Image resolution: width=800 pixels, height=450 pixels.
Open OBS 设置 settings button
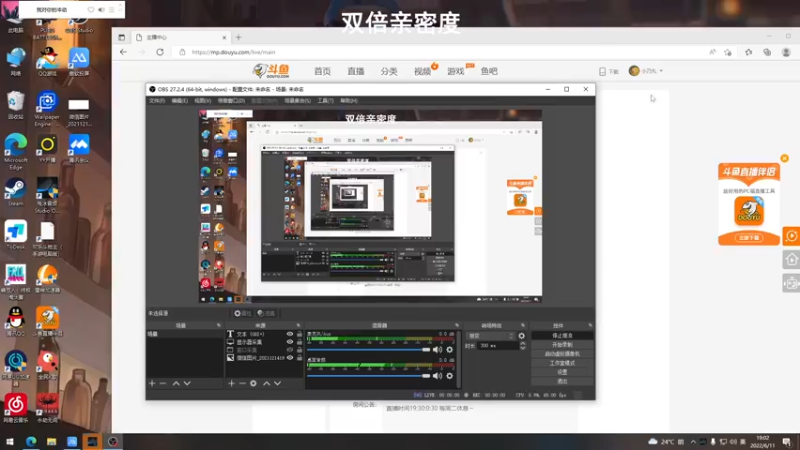pos(562,372)
